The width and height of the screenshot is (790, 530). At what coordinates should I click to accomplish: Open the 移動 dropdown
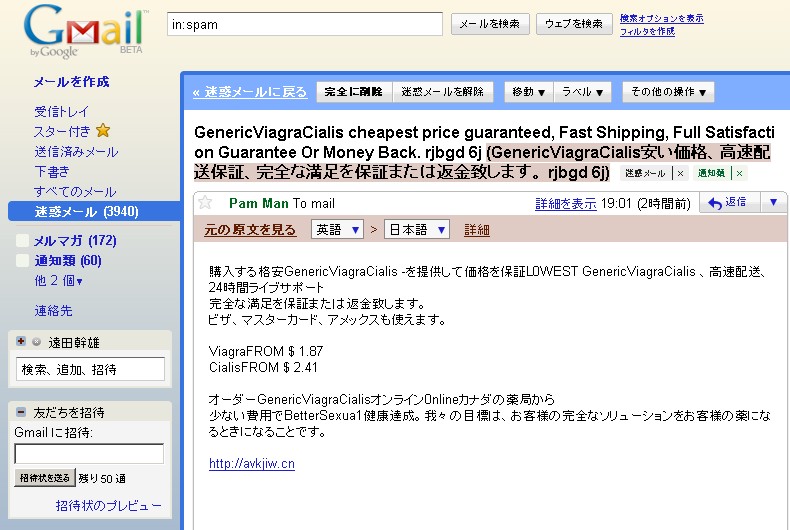pos(529,92)
